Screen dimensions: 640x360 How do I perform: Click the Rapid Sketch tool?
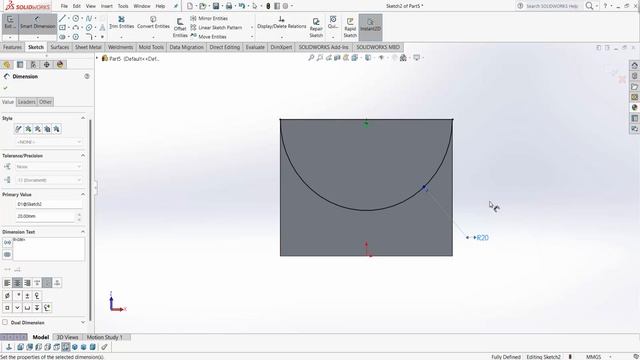(x=350, y=28)
